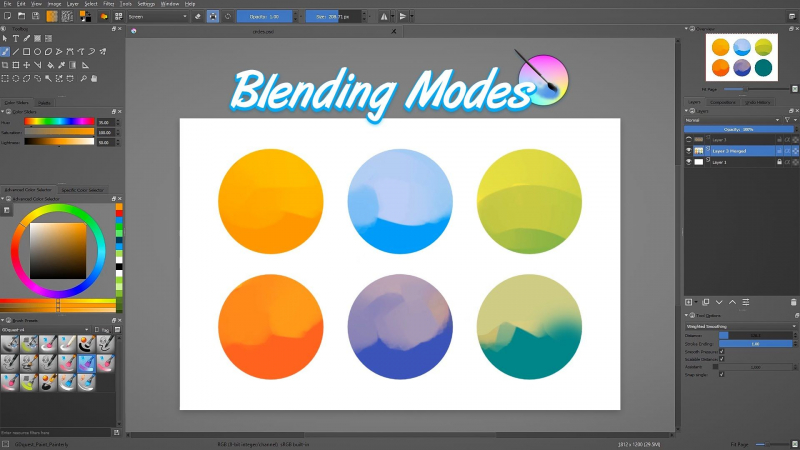This screenshot has height=450, width=800.
Task: Open brush editor settings icon
Action: tap(104, 16)
